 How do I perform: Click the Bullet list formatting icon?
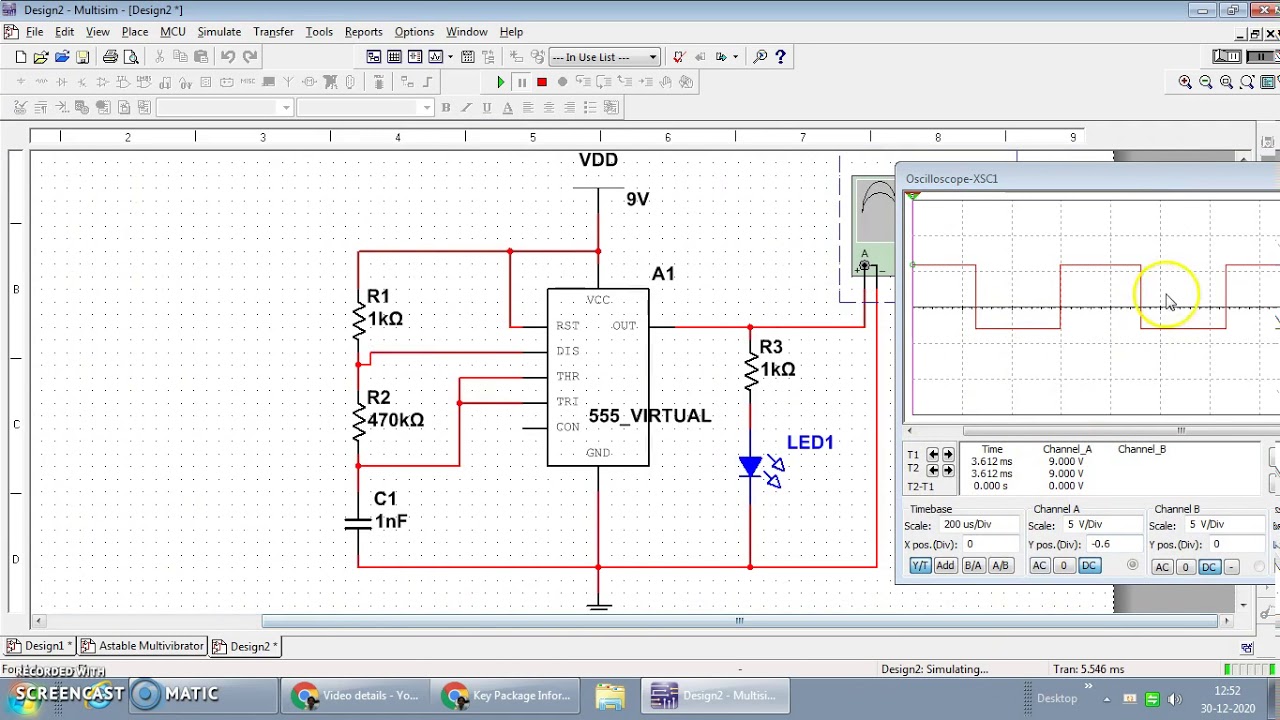pyautogui.click(x=590, y=107)
